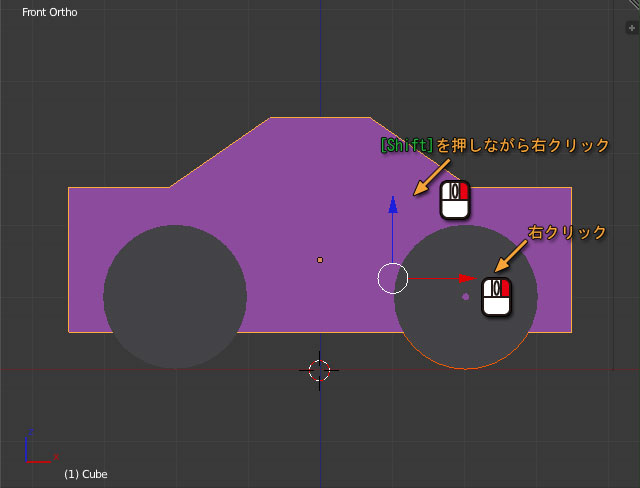The image size is (640, 488).
Task: Click the "(1) Cube" object name label
Action: tap(86, 474)
